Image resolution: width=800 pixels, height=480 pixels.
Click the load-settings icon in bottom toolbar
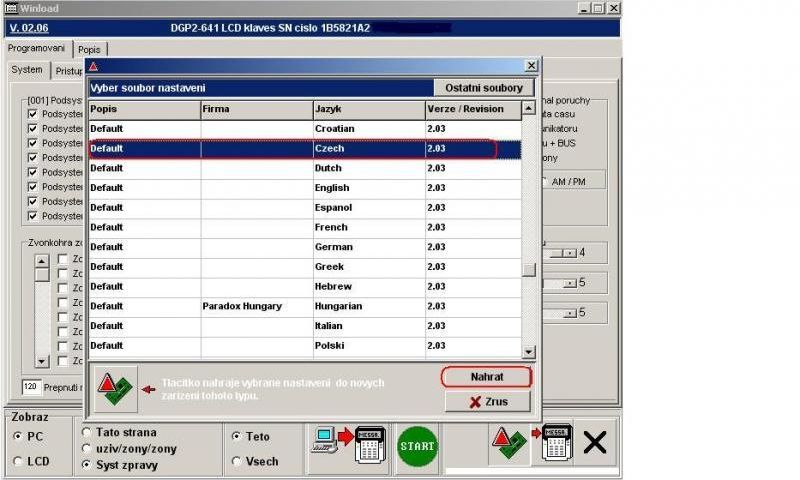(509, 445)
